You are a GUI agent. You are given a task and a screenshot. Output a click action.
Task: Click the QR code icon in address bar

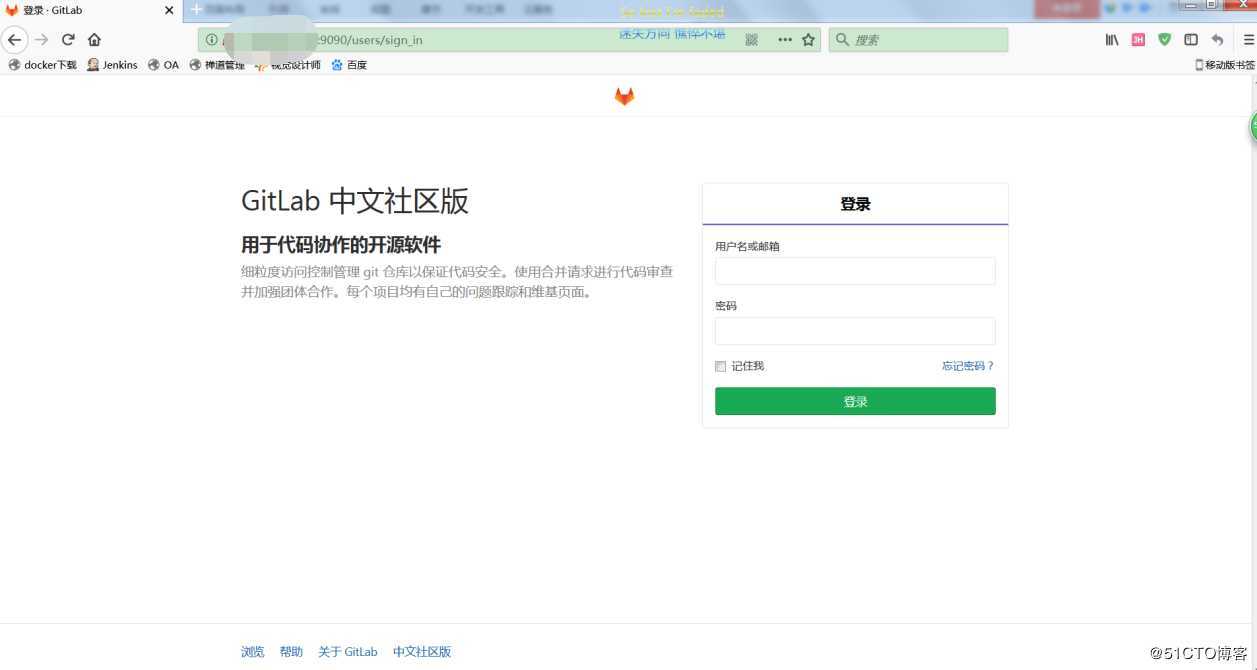752,40
